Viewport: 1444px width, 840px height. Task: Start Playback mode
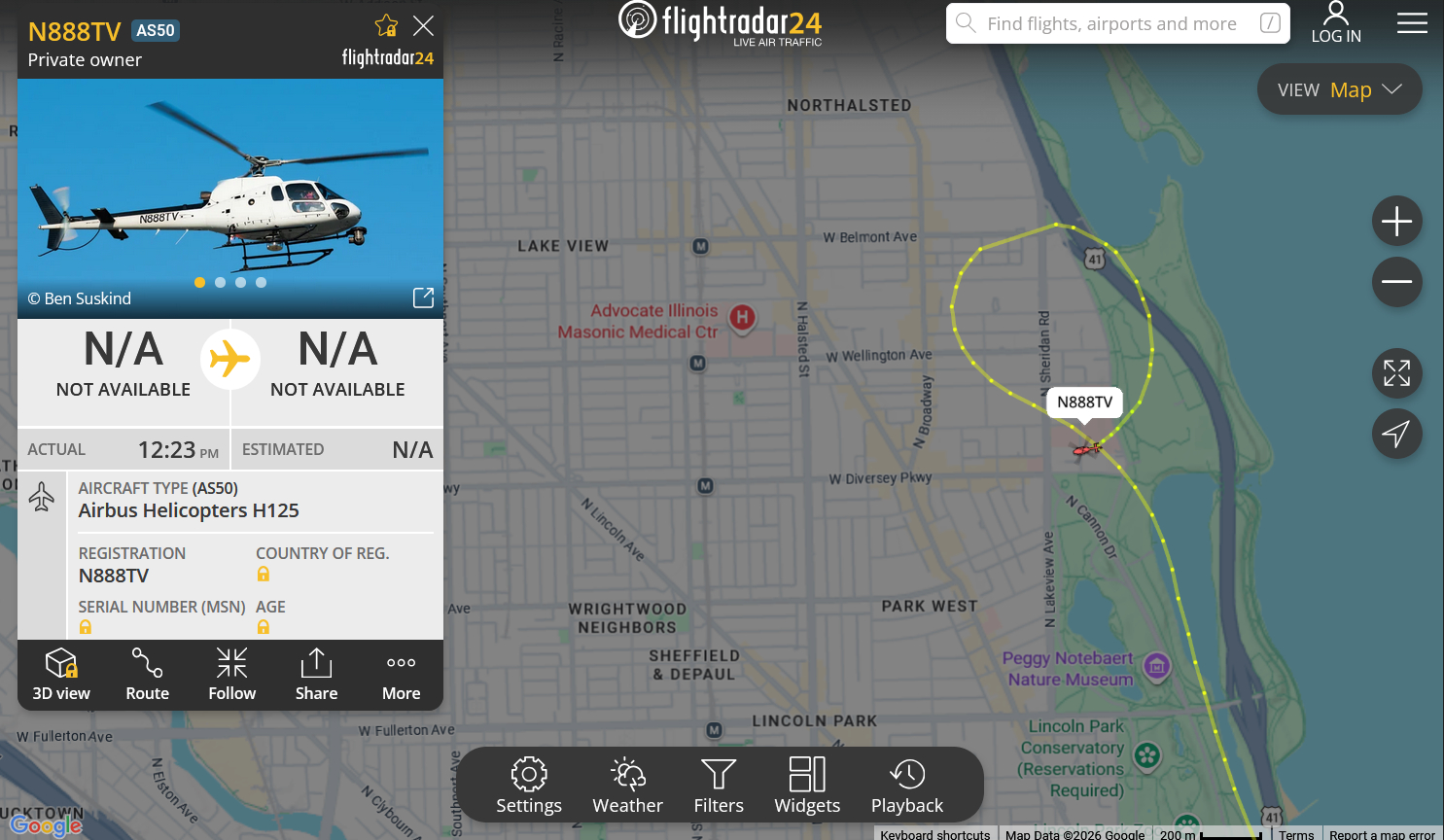coord(907,786)
